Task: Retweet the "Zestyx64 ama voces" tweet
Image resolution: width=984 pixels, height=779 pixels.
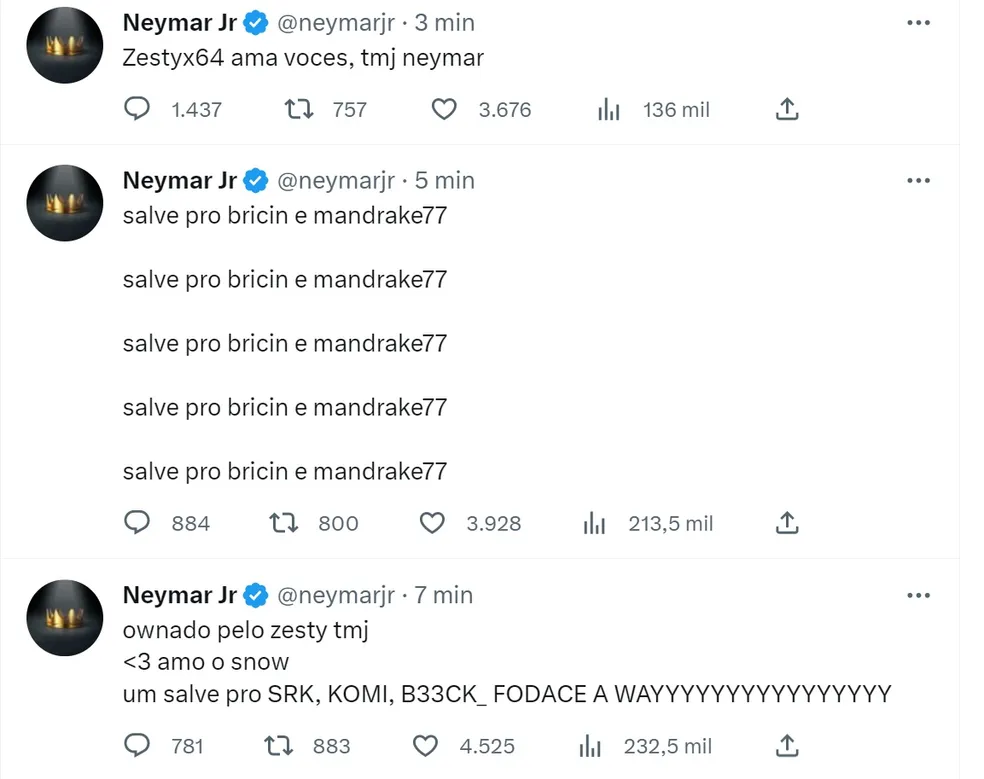Action: point(299,109)
